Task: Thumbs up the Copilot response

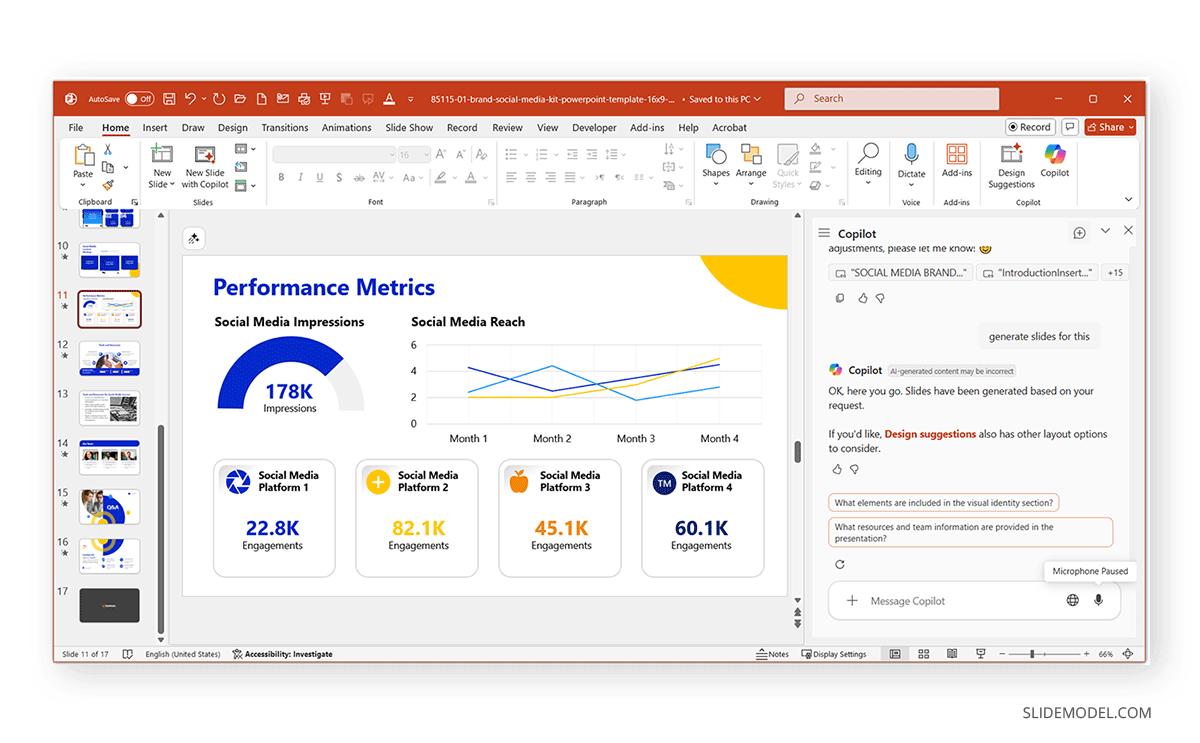Action: tap(837, 469)
